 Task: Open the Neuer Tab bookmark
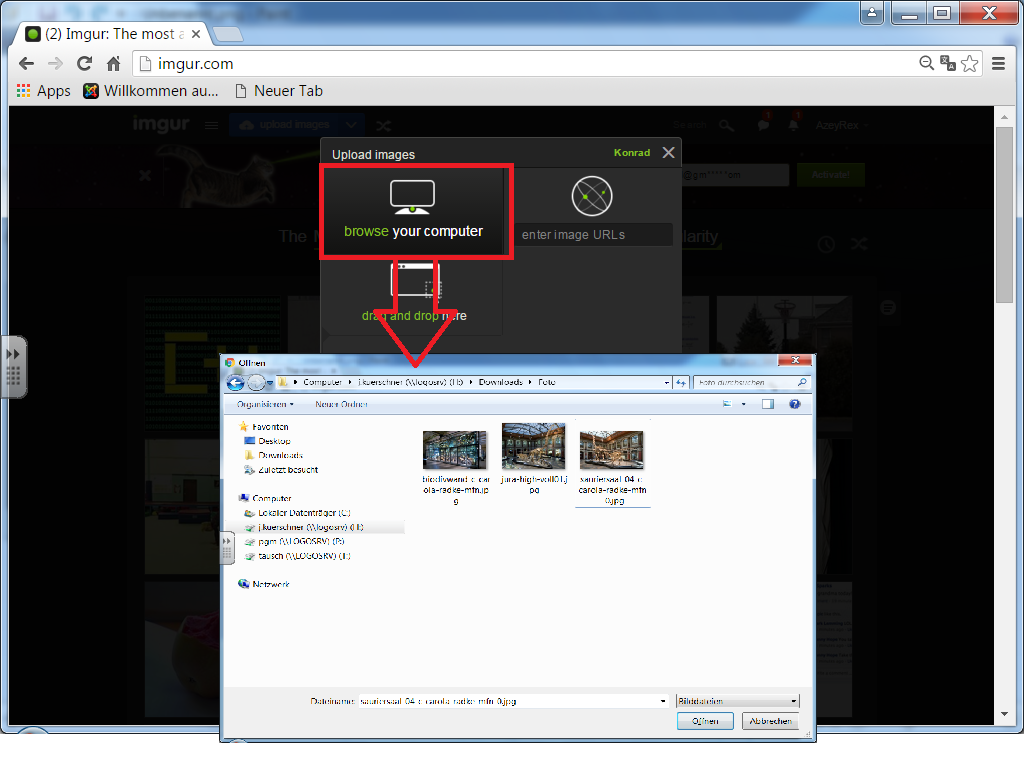[x=278, y=91]
